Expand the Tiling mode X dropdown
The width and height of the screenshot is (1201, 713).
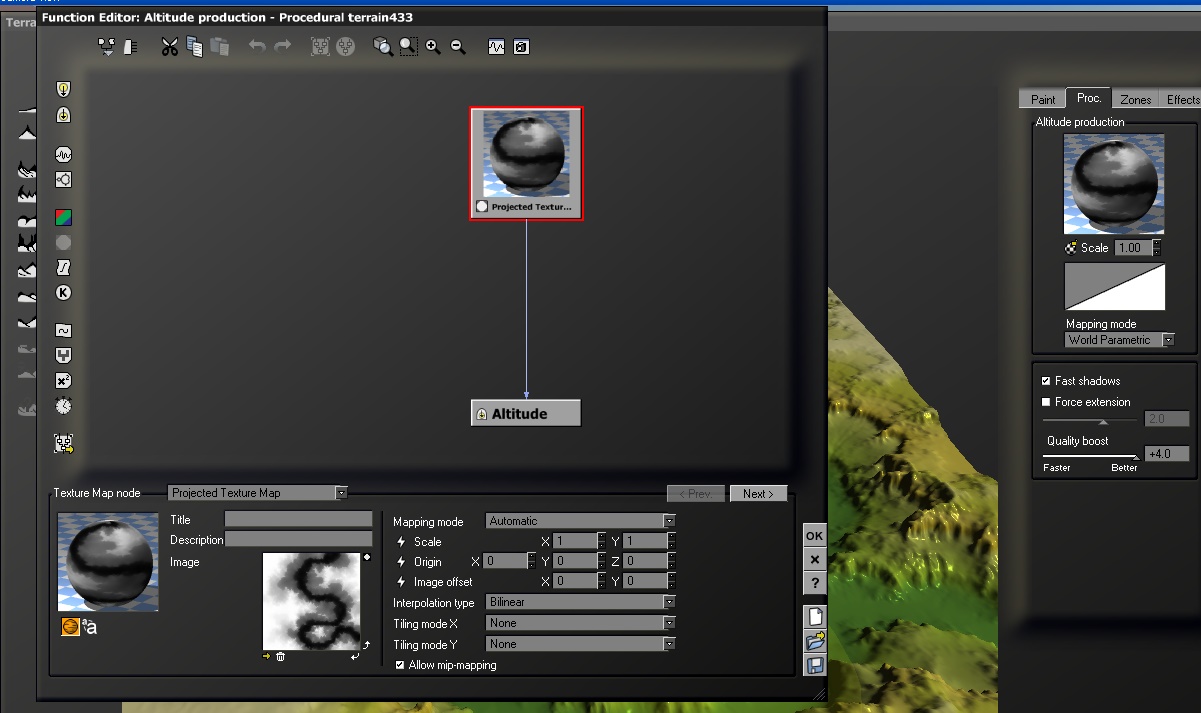point(668,623)
